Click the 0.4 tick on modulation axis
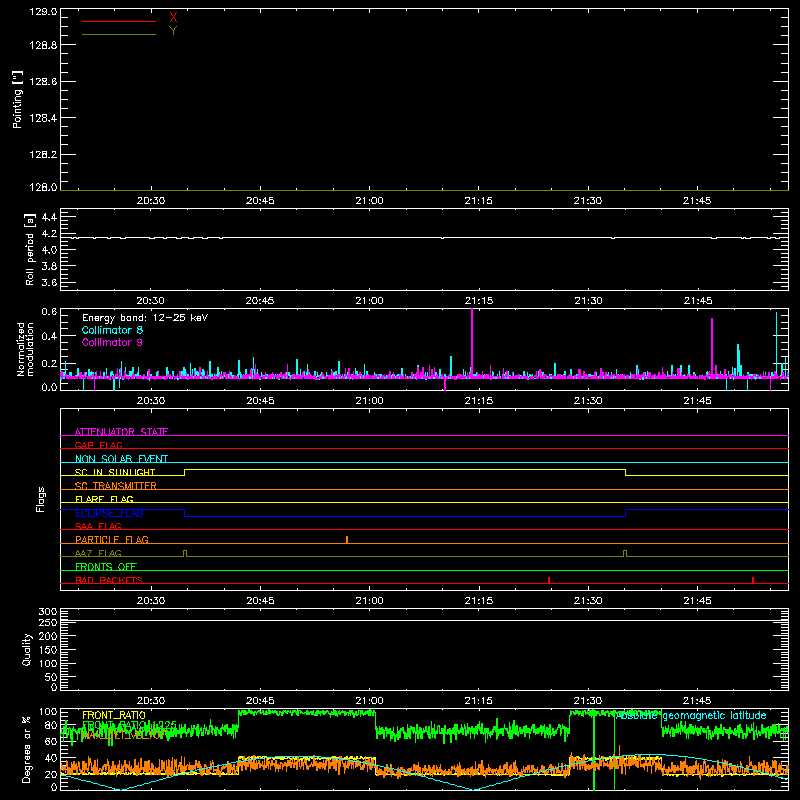This screenshot has height=800, width=800. [49, 336]
